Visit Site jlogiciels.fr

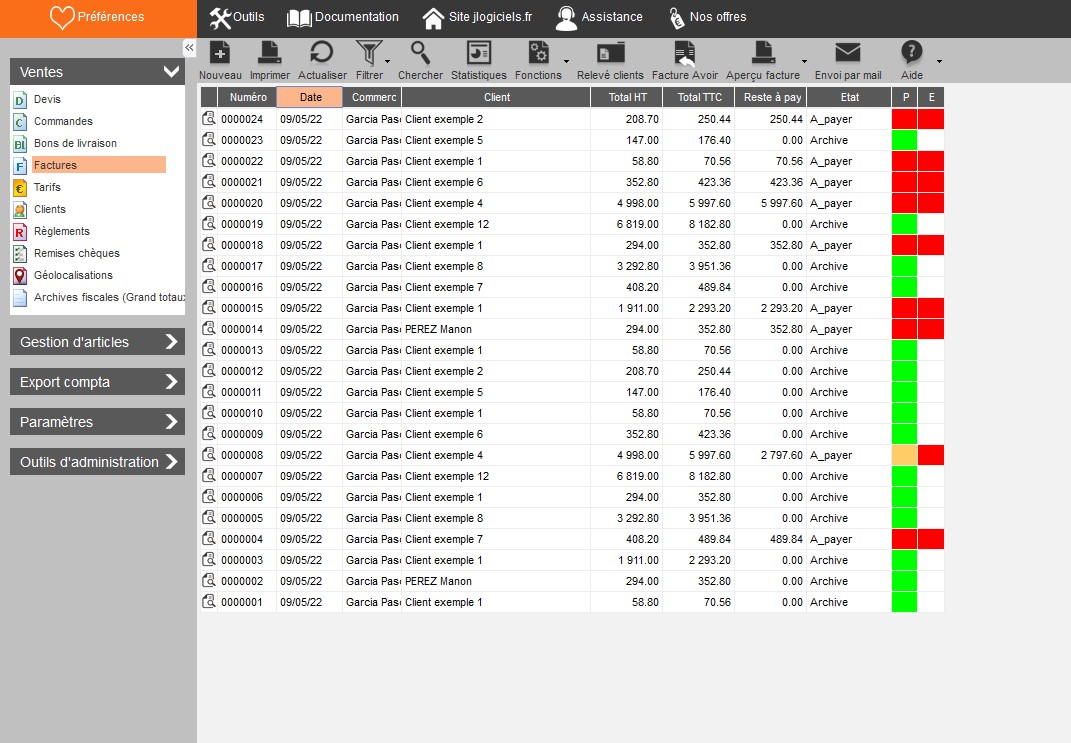pos(477,17)
